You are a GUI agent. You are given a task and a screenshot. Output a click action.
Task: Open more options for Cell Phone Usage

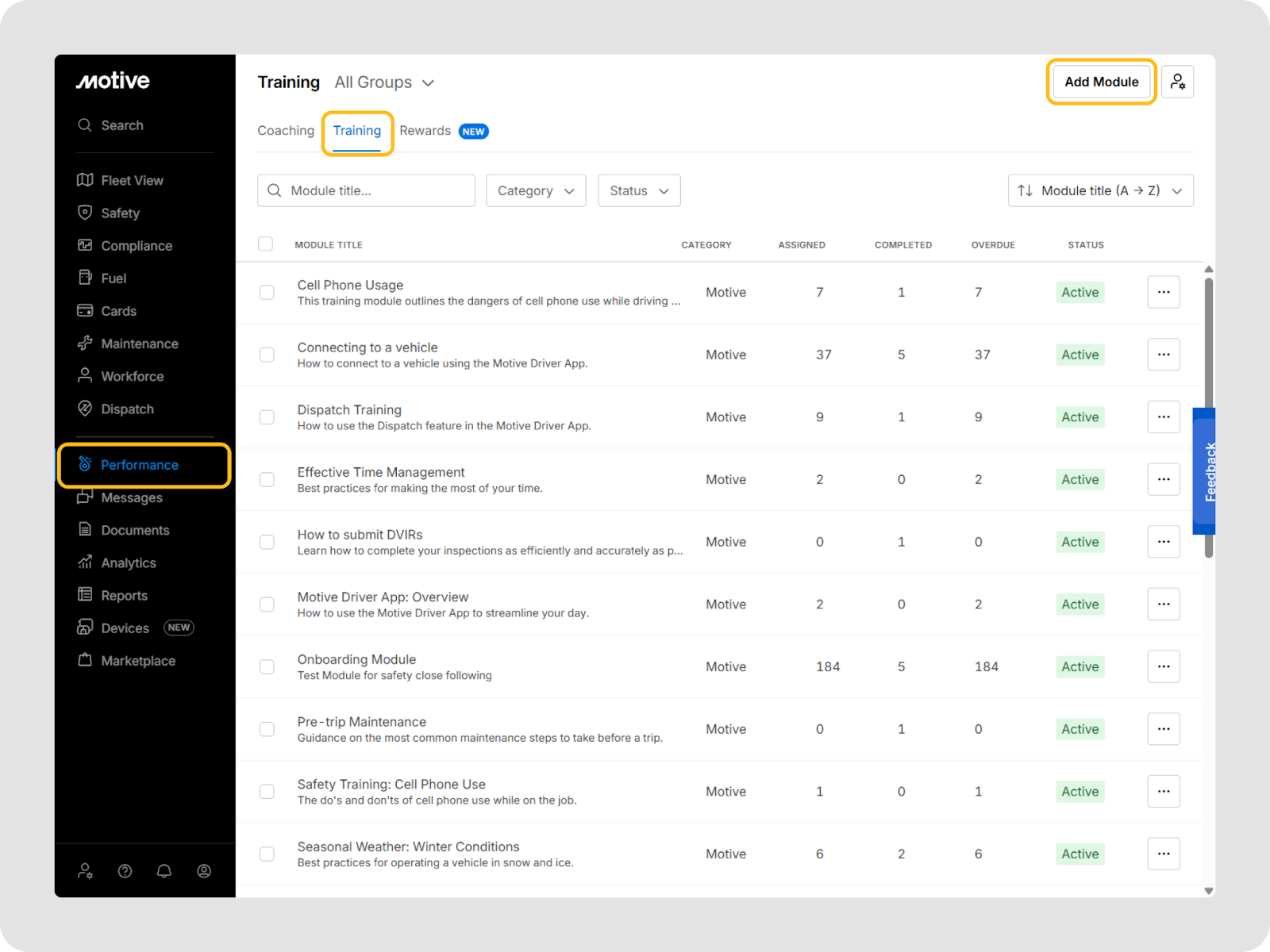click(1163, 292)
